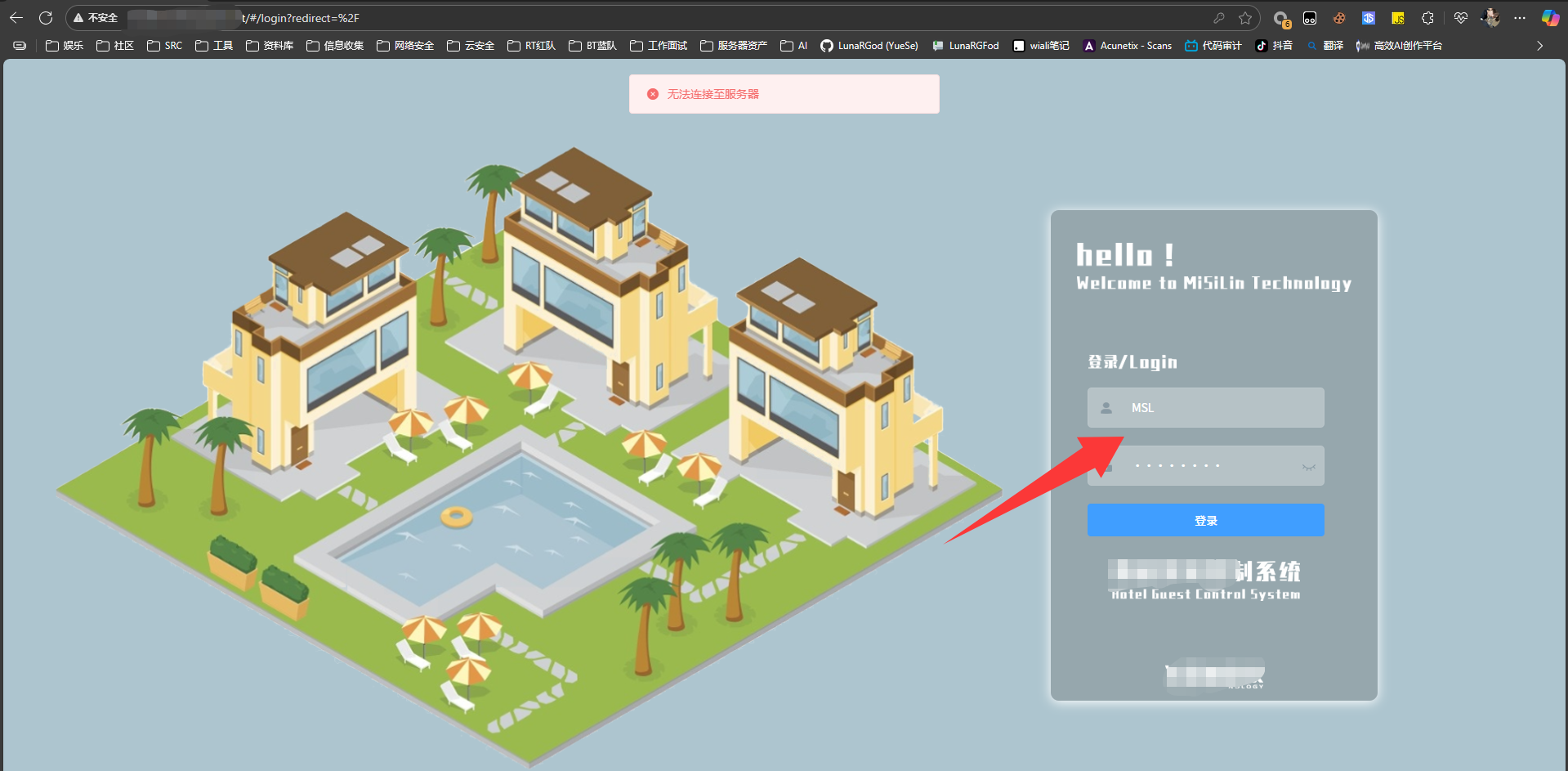Screen dimensions: 1568x771
Task: Open the 工具 bookmark folder
Action: coord(214,46)
